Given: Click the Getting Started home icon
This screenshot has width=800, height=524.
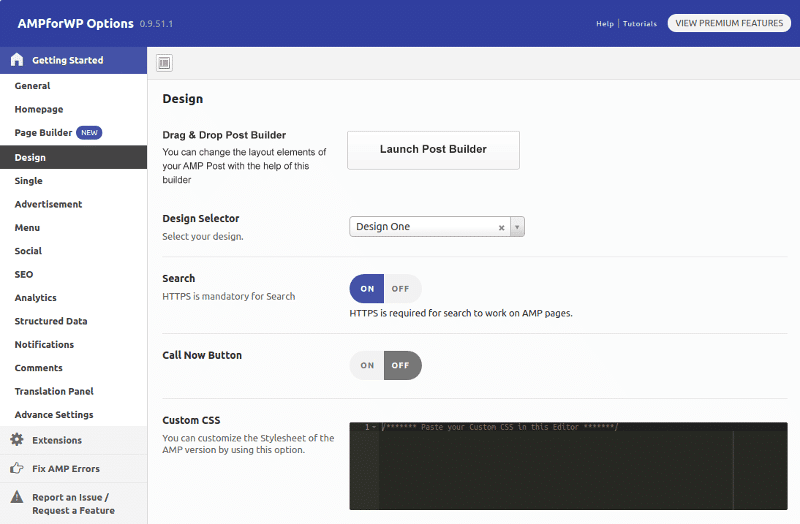Looking at the screenshot, I should (x=17, y=60).
